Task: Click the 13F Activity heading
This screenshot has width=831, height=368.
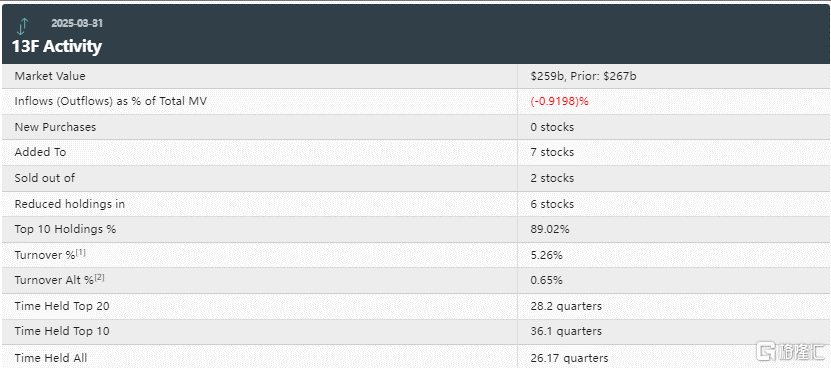Action: click(x=57, y=46)
